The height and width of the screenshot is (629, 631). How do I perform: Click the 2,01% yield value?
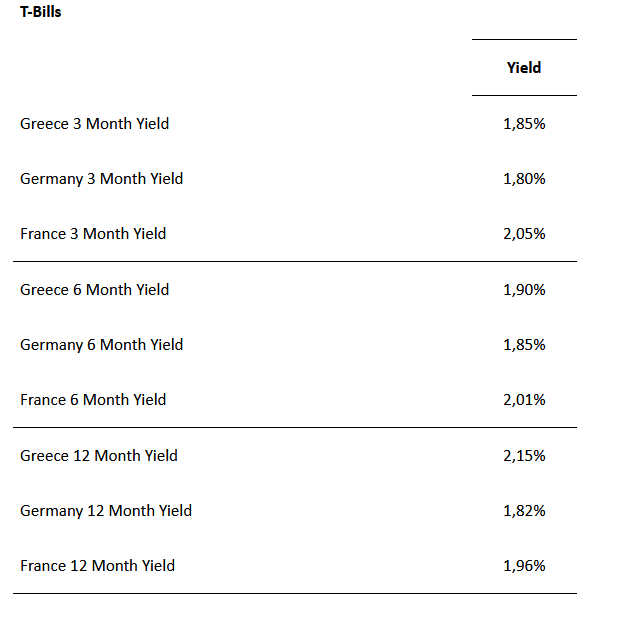click(x=524, y=400)
